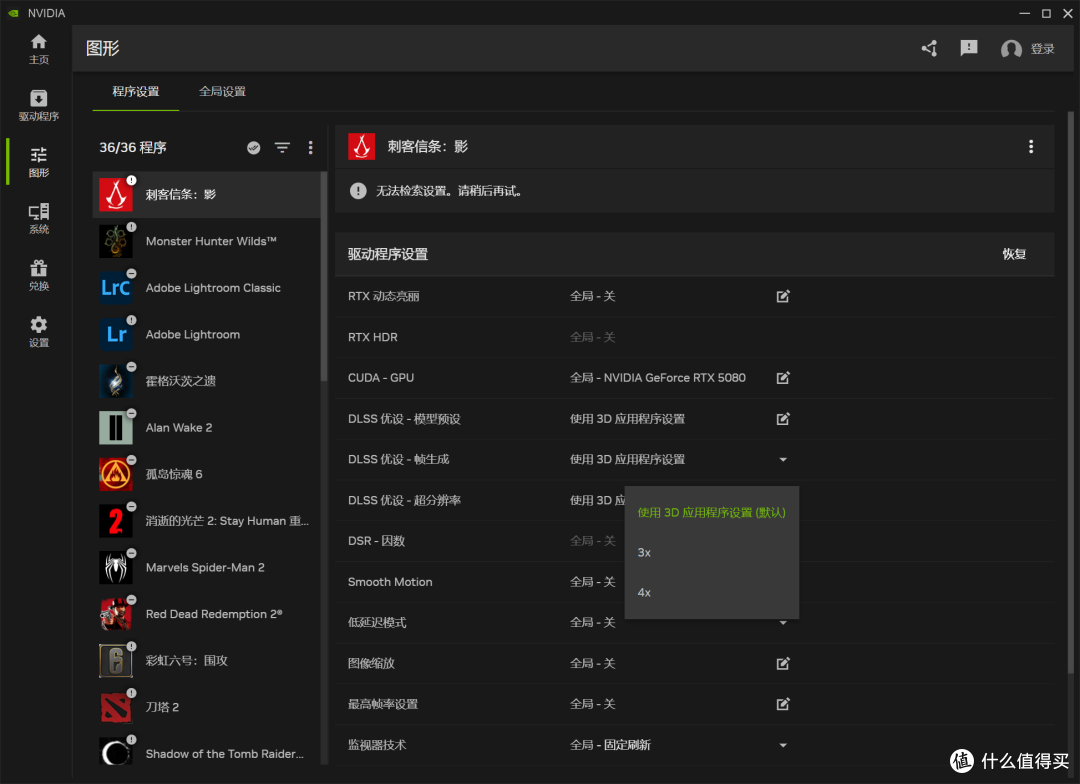1080x784 pixels.
Task: Edit the RTX 动态亮丽 setting
Action: click(x=782, y=296)
